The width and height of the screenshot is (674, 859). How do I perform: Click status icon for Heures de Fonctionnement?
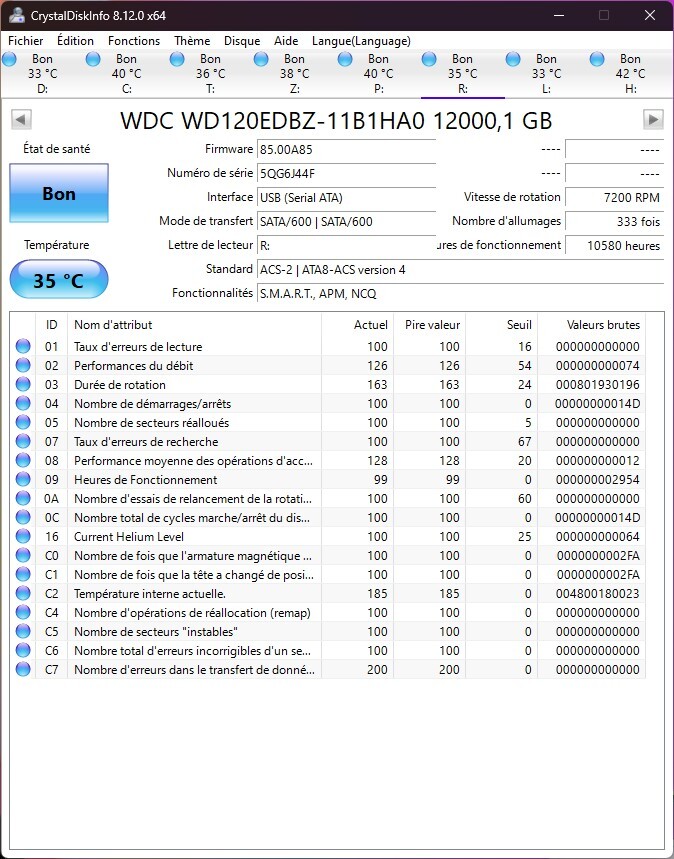coord(23,479)
